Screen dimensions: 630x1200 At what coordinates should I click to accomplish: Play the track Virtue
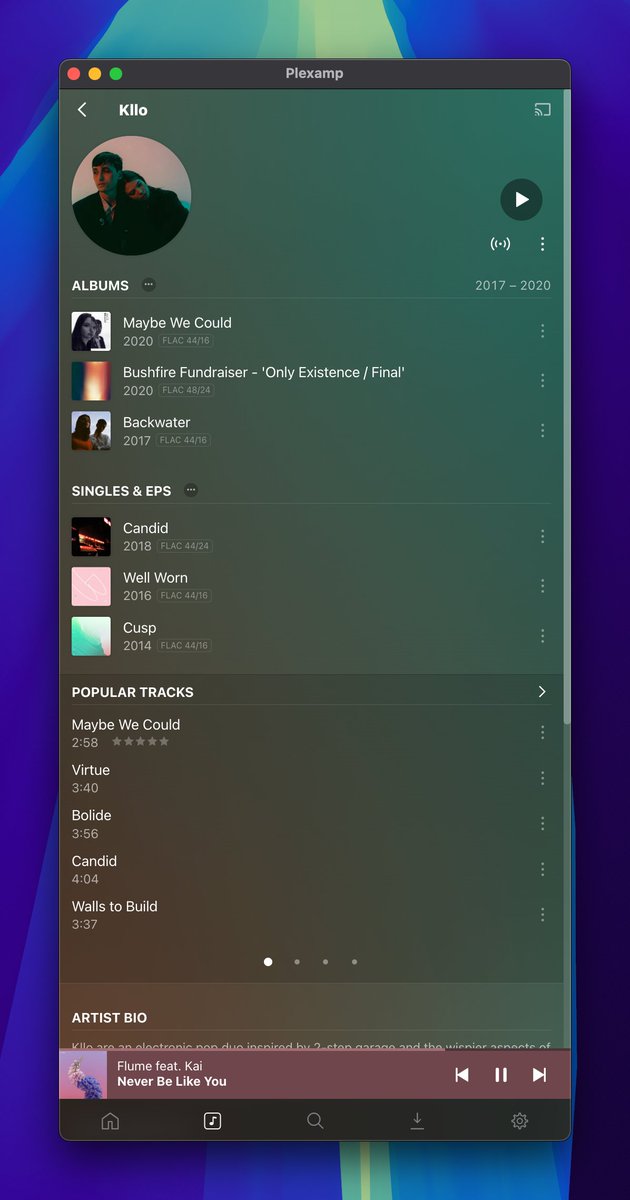tap(91, 770)
